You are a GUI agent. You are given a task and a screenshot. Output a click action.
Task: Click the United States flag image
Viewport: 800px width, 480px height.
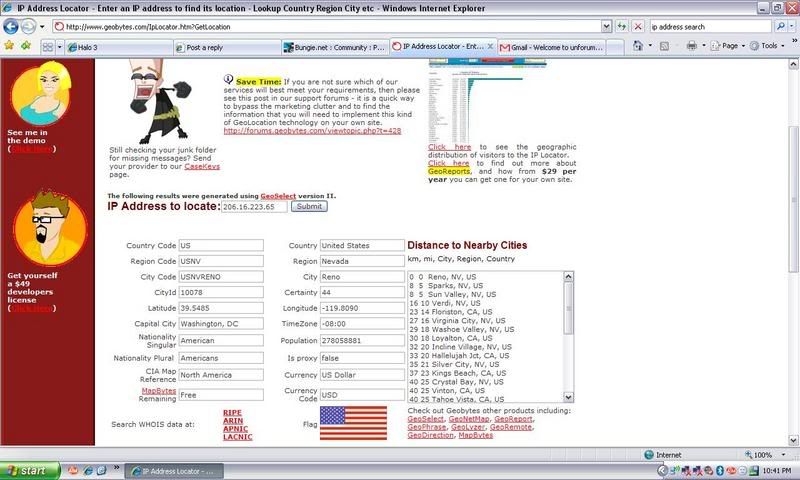pos(353,423)
